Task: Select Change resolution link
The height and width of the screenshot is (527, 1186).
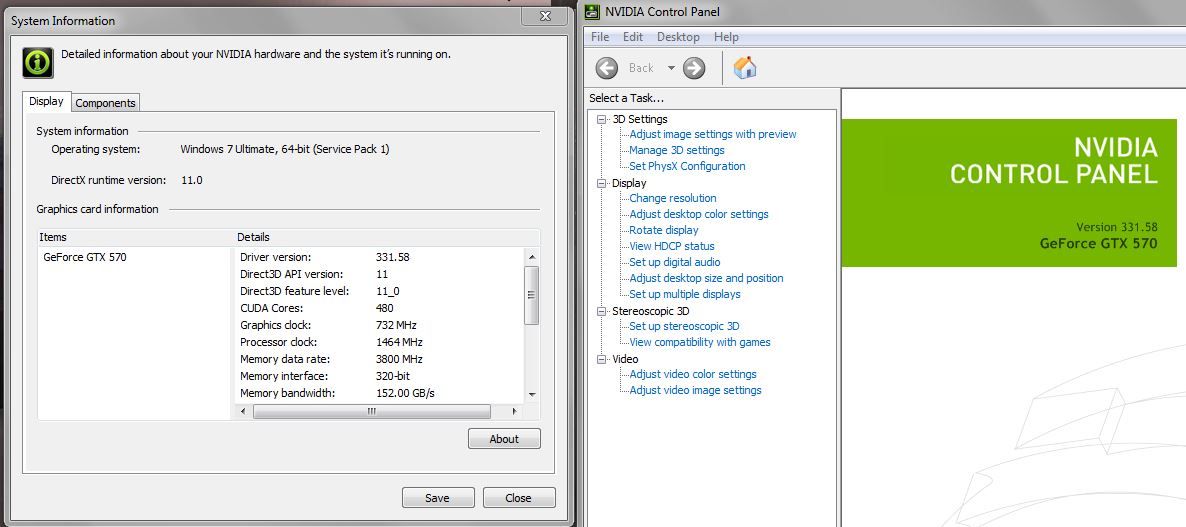Action: pos(672,198)
